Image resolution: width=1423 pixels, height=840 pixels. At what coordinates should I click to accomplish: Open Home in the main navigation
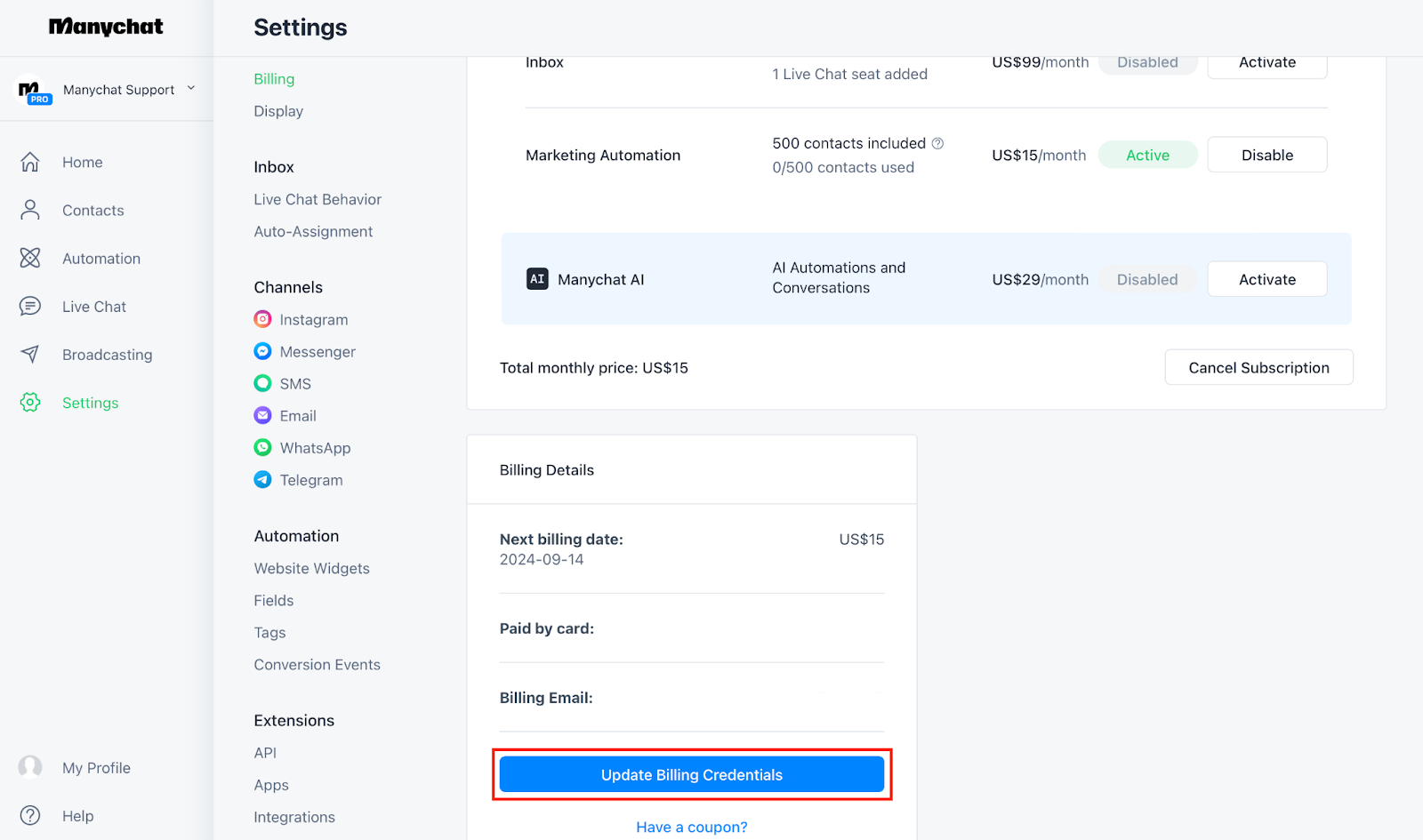[x=83, y=162]
